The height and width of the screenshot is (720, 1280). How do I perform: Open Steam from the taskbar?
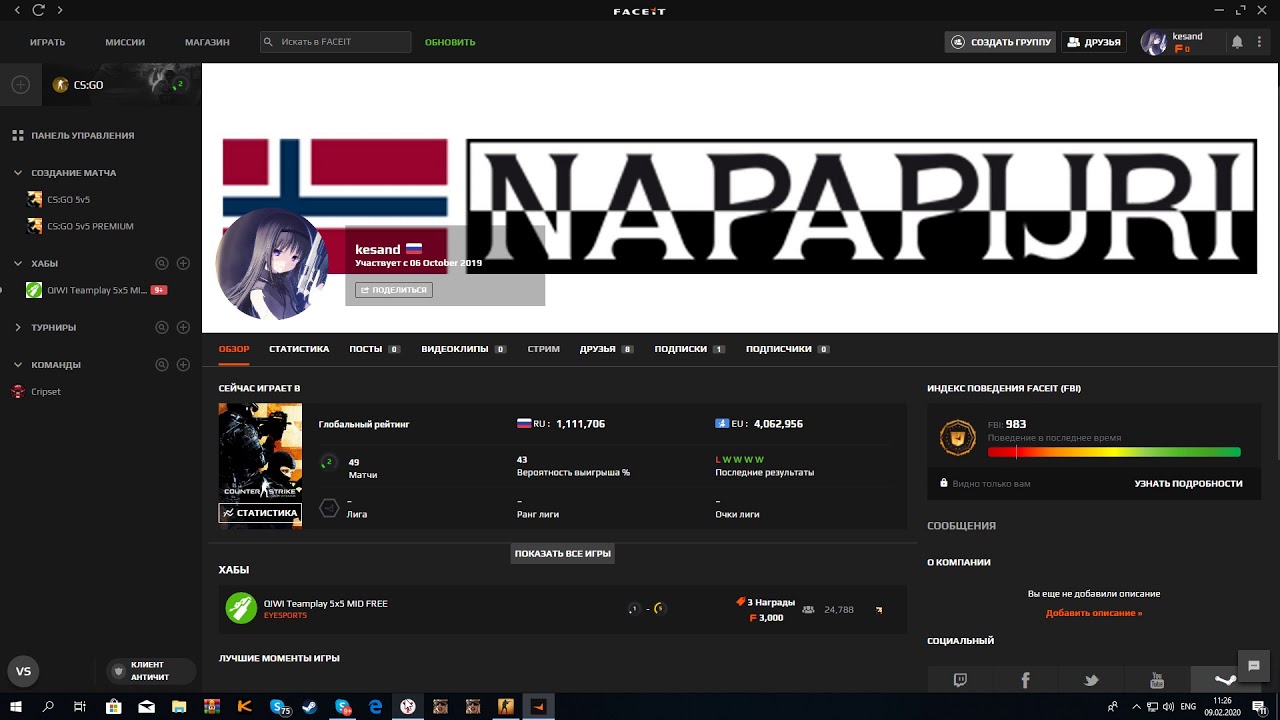[310, 706]
